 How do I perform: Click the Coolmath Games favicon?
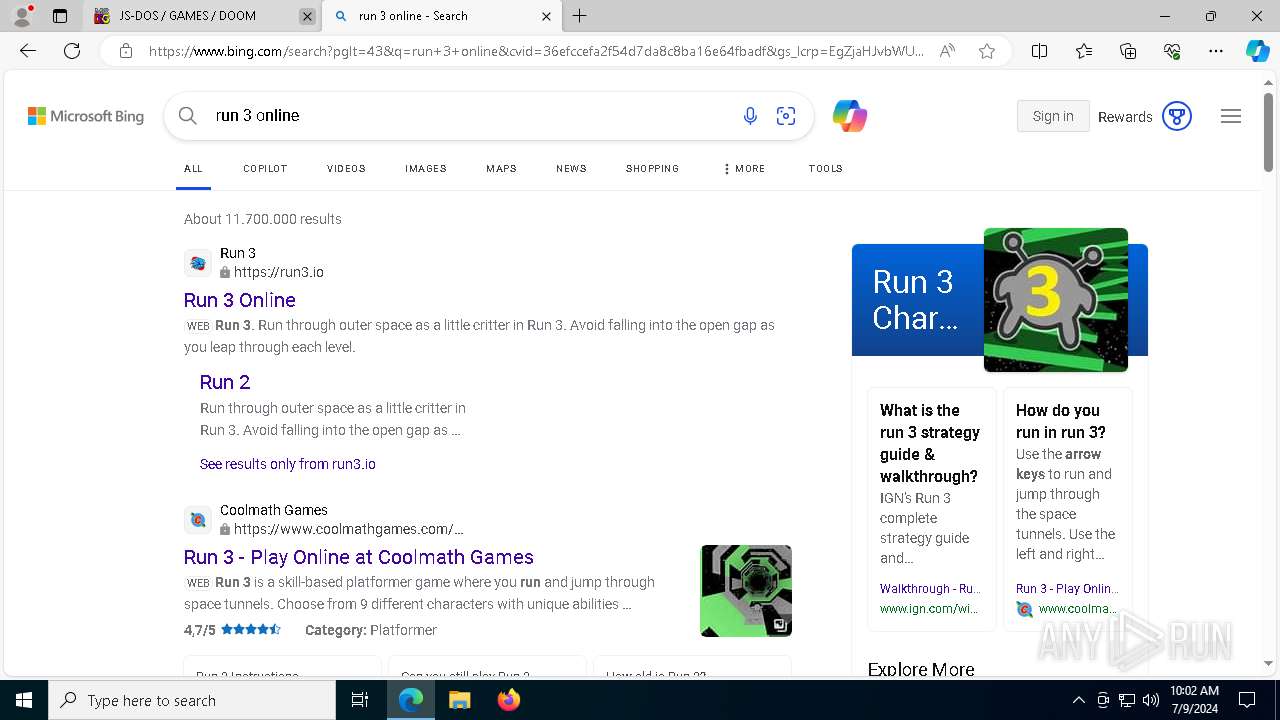(198, 520)
